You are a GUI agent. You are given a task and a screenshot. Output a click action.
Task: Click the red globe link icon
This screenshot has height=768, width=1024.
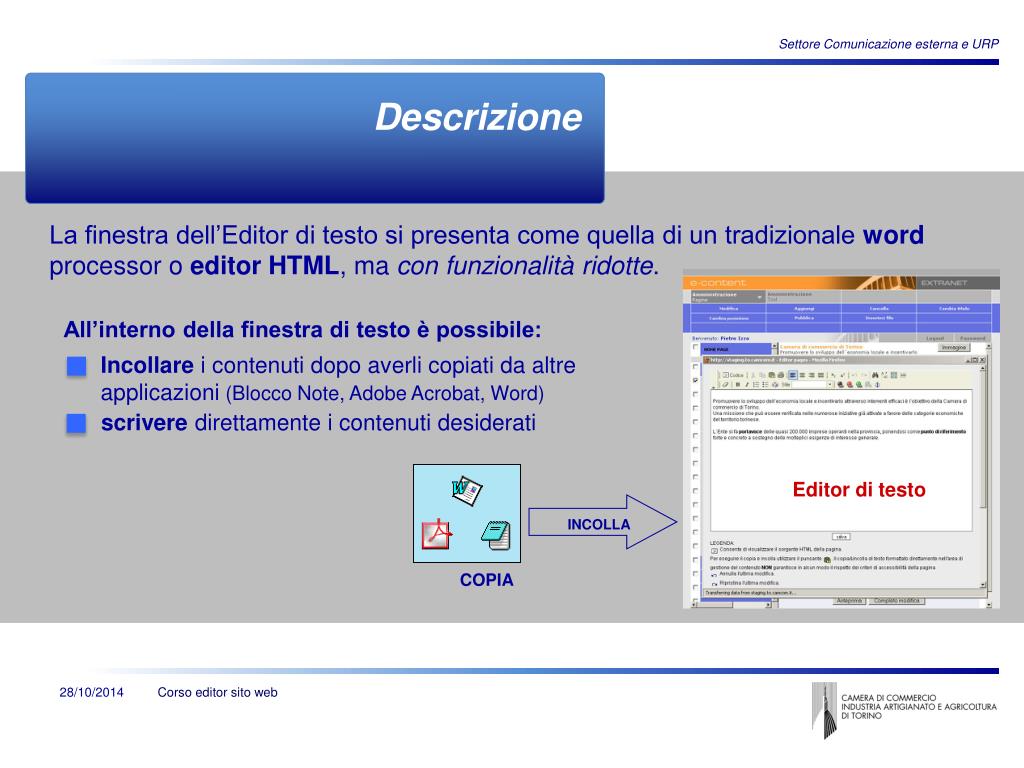pos(850,385)
